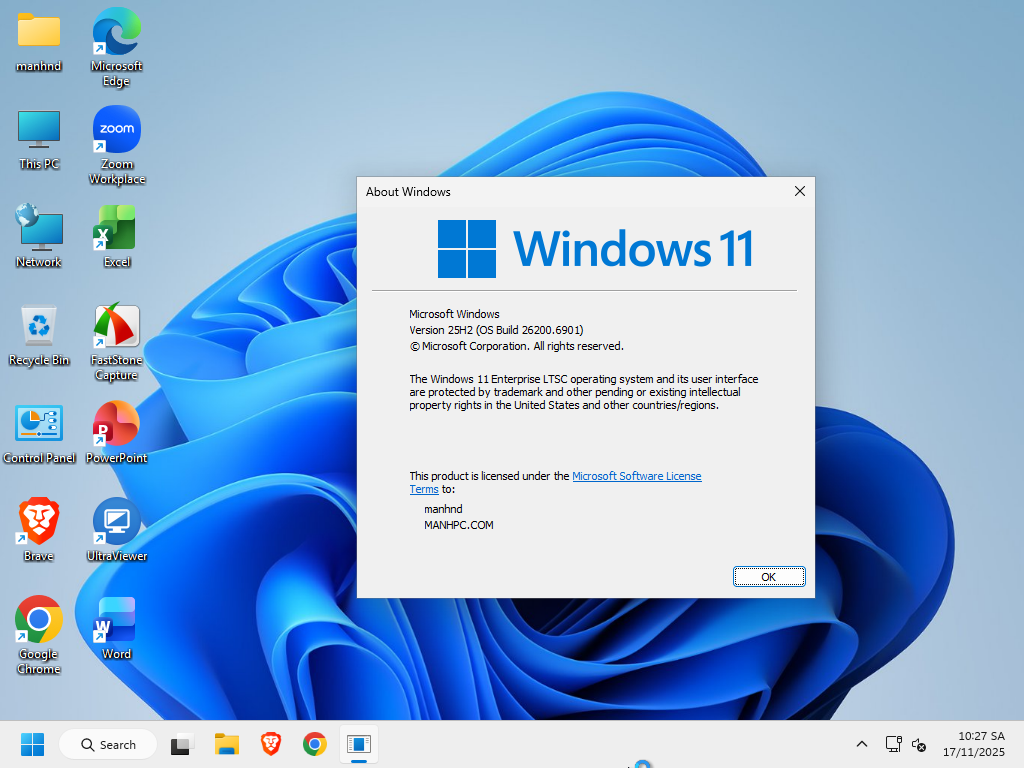Image resolution: width=1024 pixels, height=768 pixels.
Task: Open the manhnd folder on the desktop
Action: 39,35
